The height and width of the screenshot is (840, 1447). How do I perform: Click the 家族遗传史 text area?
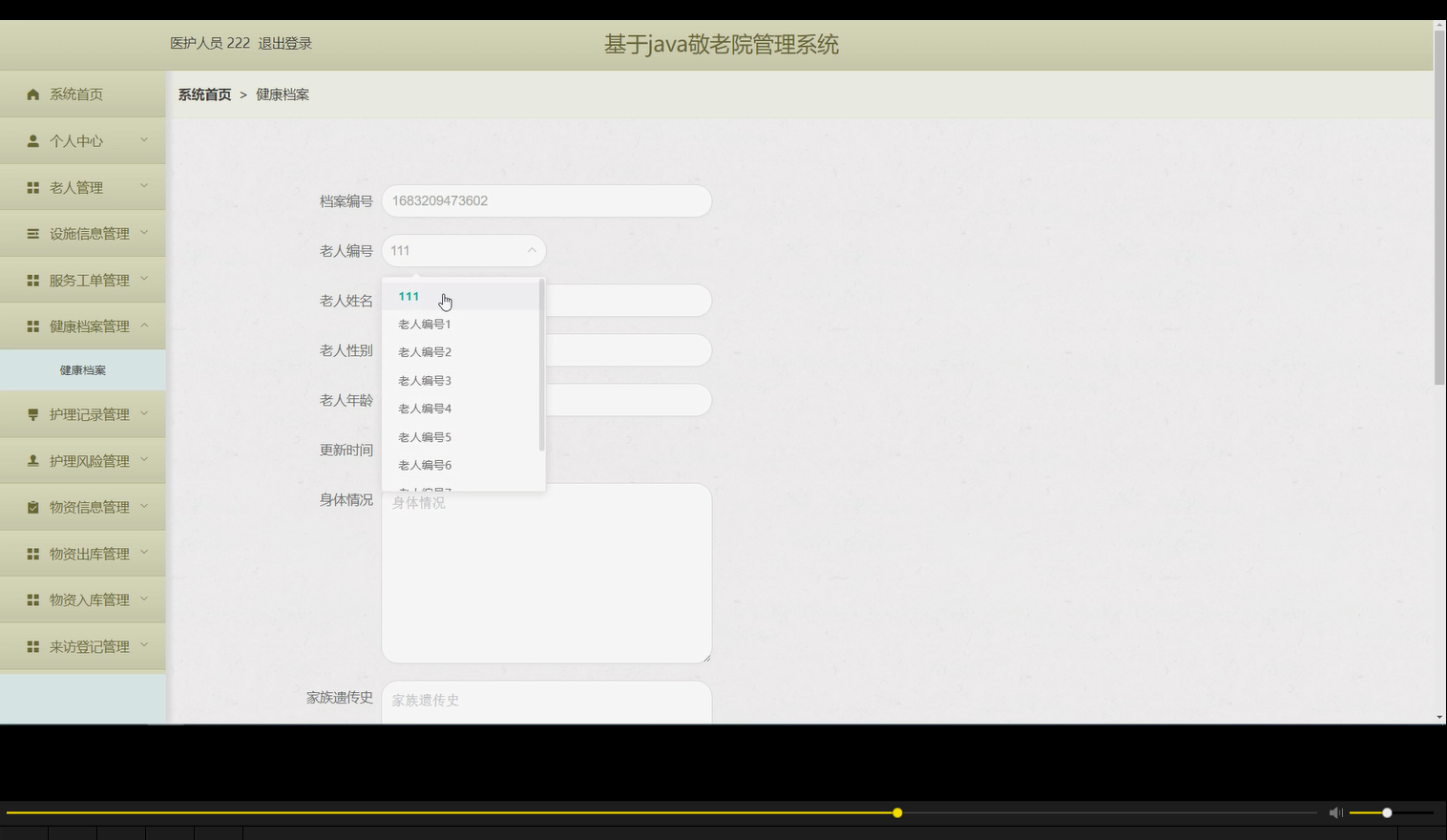coord(546,703)
